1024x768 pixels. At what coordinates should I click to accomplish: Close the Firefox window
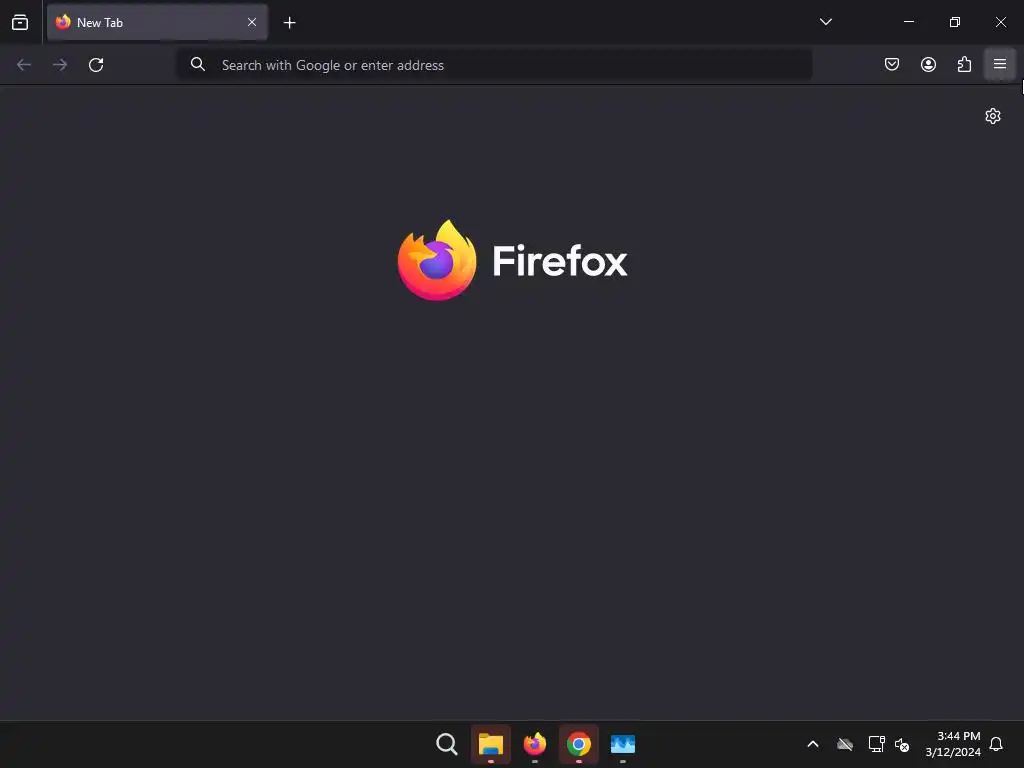point(1000,22)
